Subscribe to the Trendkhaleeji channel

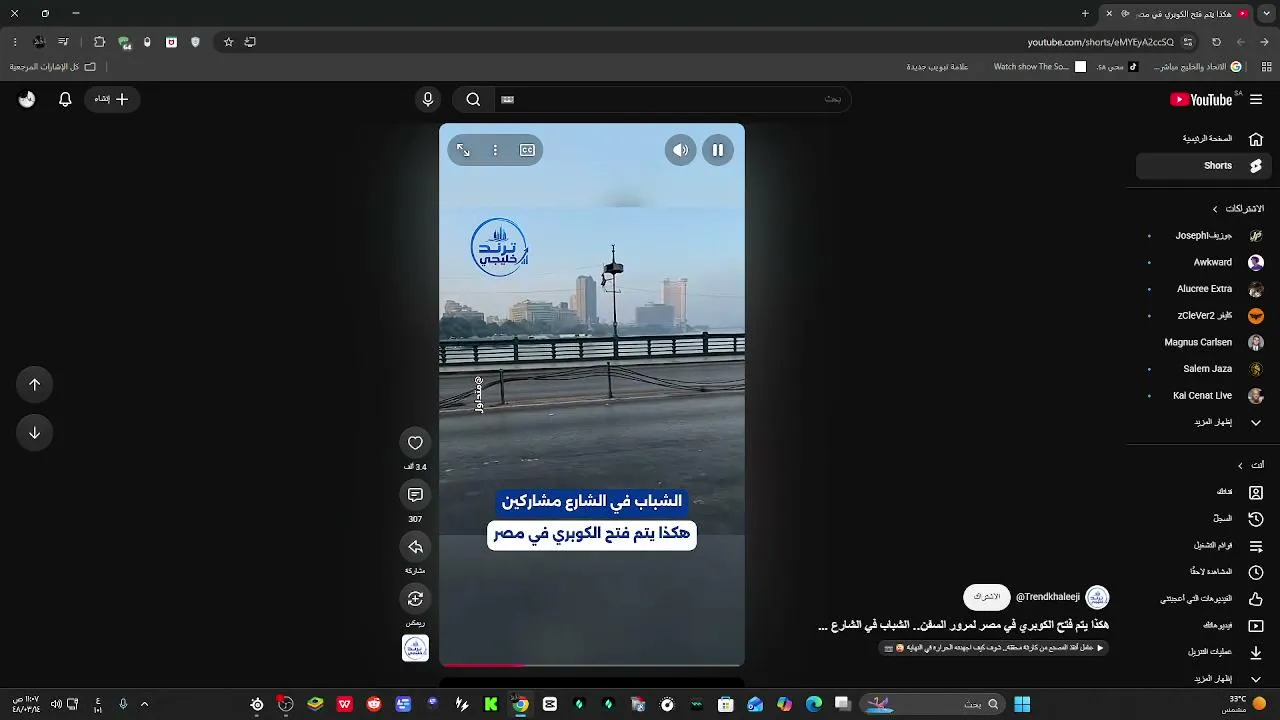(x=986, y=597)
